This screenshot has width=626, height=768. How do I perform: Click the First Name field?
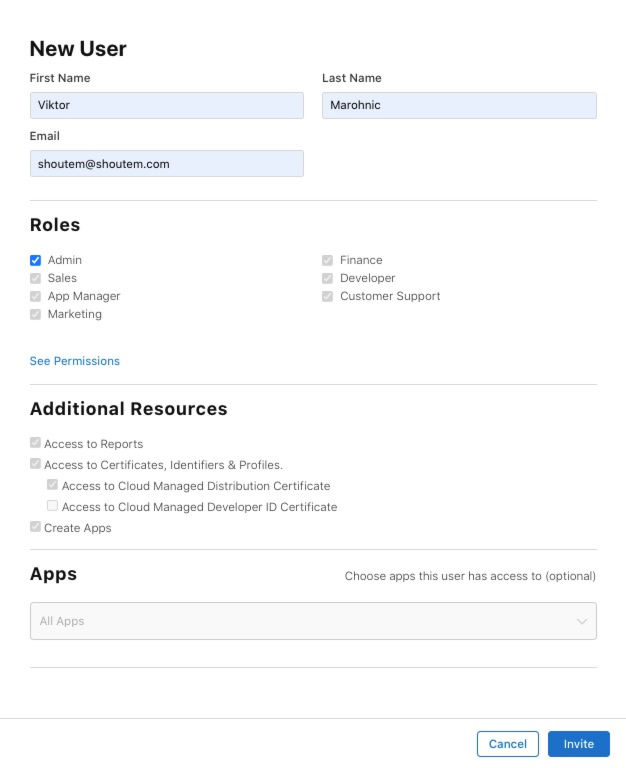click(166, 106)
